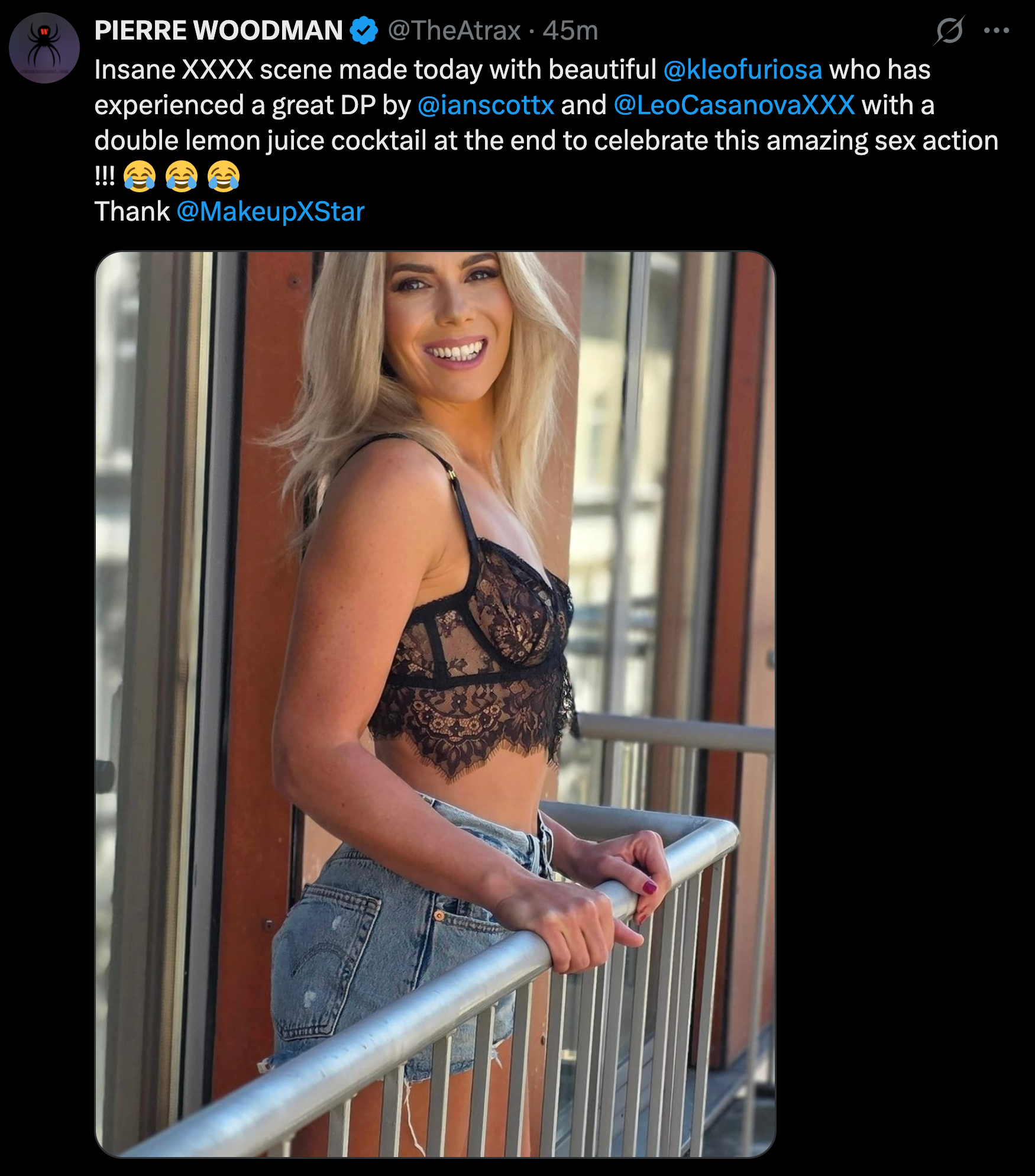
Task: Open the Grok explain-post icon
Action: point(949,30)
